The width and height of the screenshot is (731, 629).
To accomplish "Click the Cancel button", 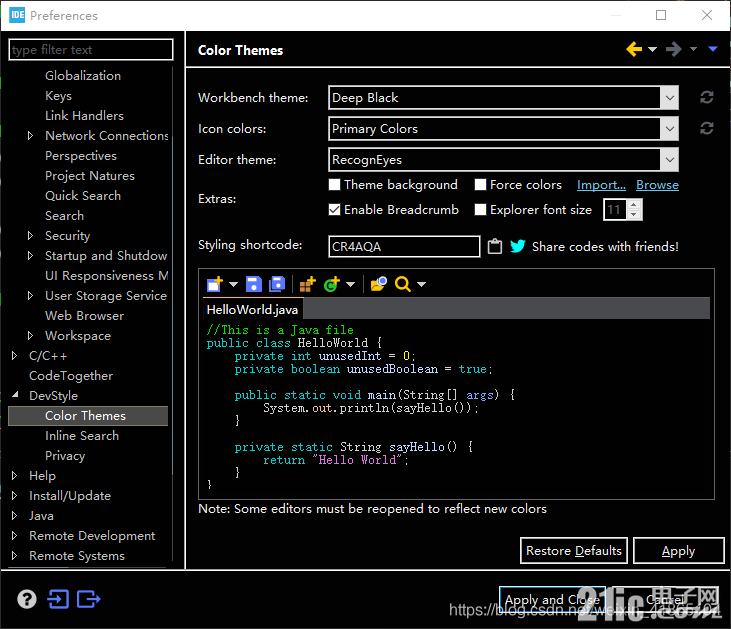I will (665, 599).
